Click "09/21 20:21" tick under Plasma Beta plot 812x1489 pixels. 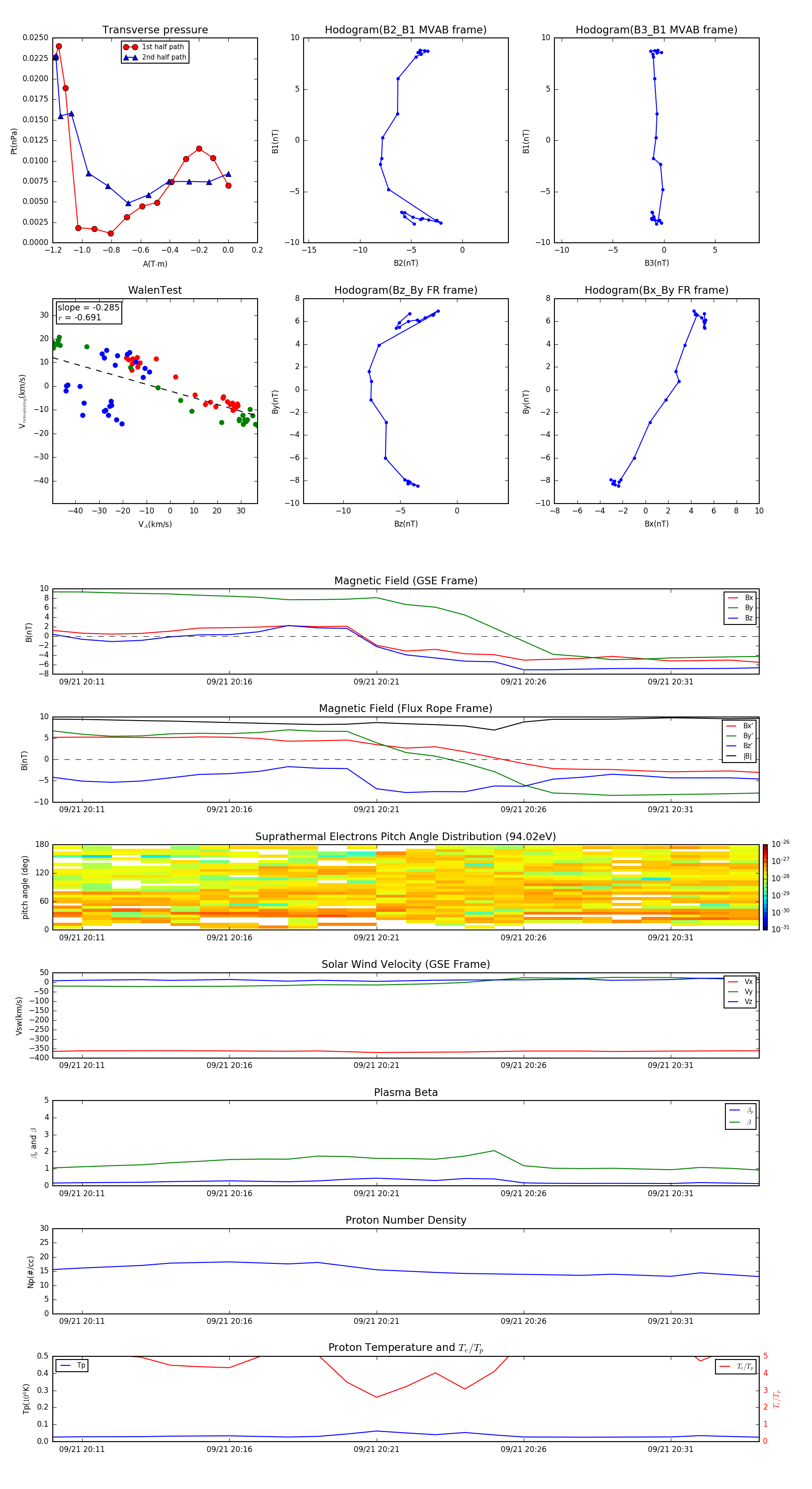click(376, 1193)
